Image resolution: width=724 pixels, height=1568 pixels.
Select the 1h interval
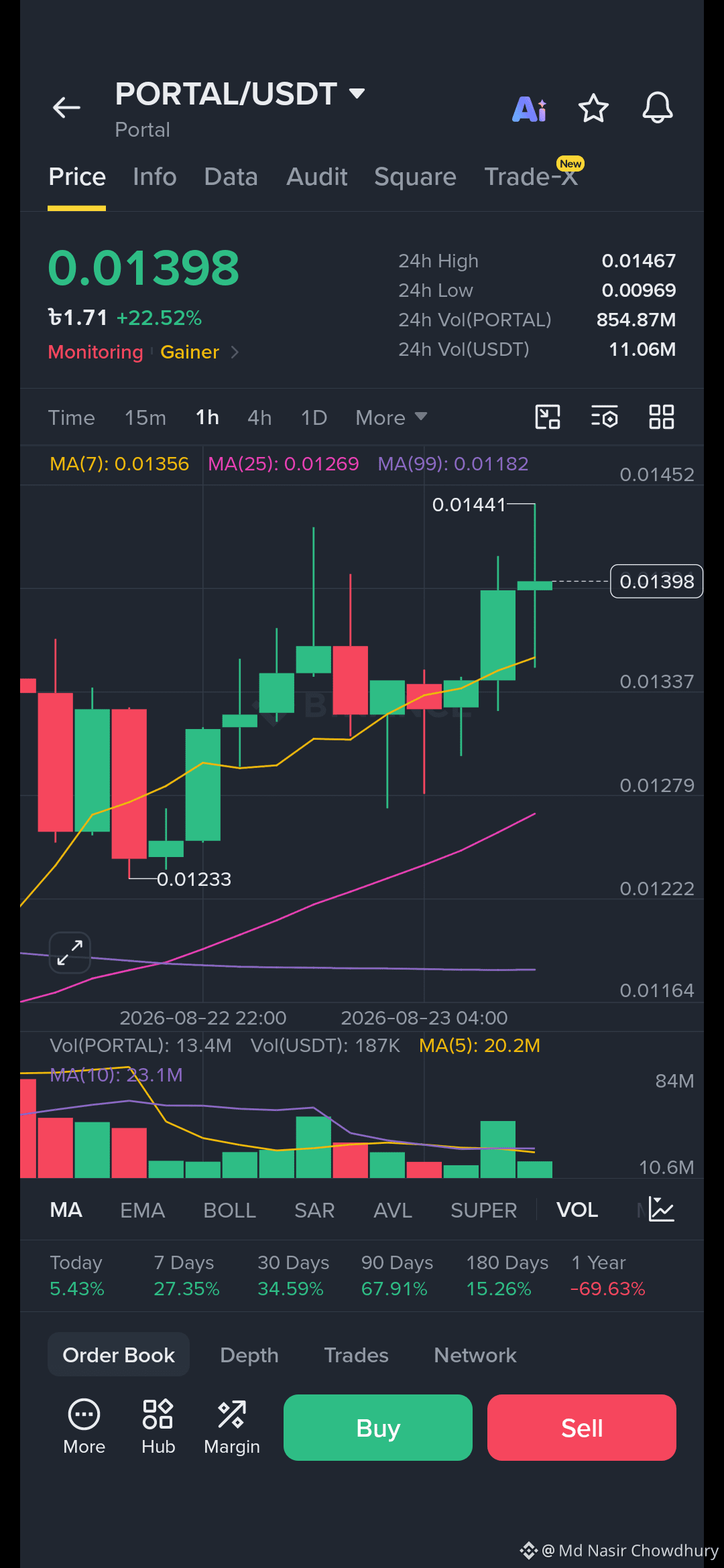(207, 417)
